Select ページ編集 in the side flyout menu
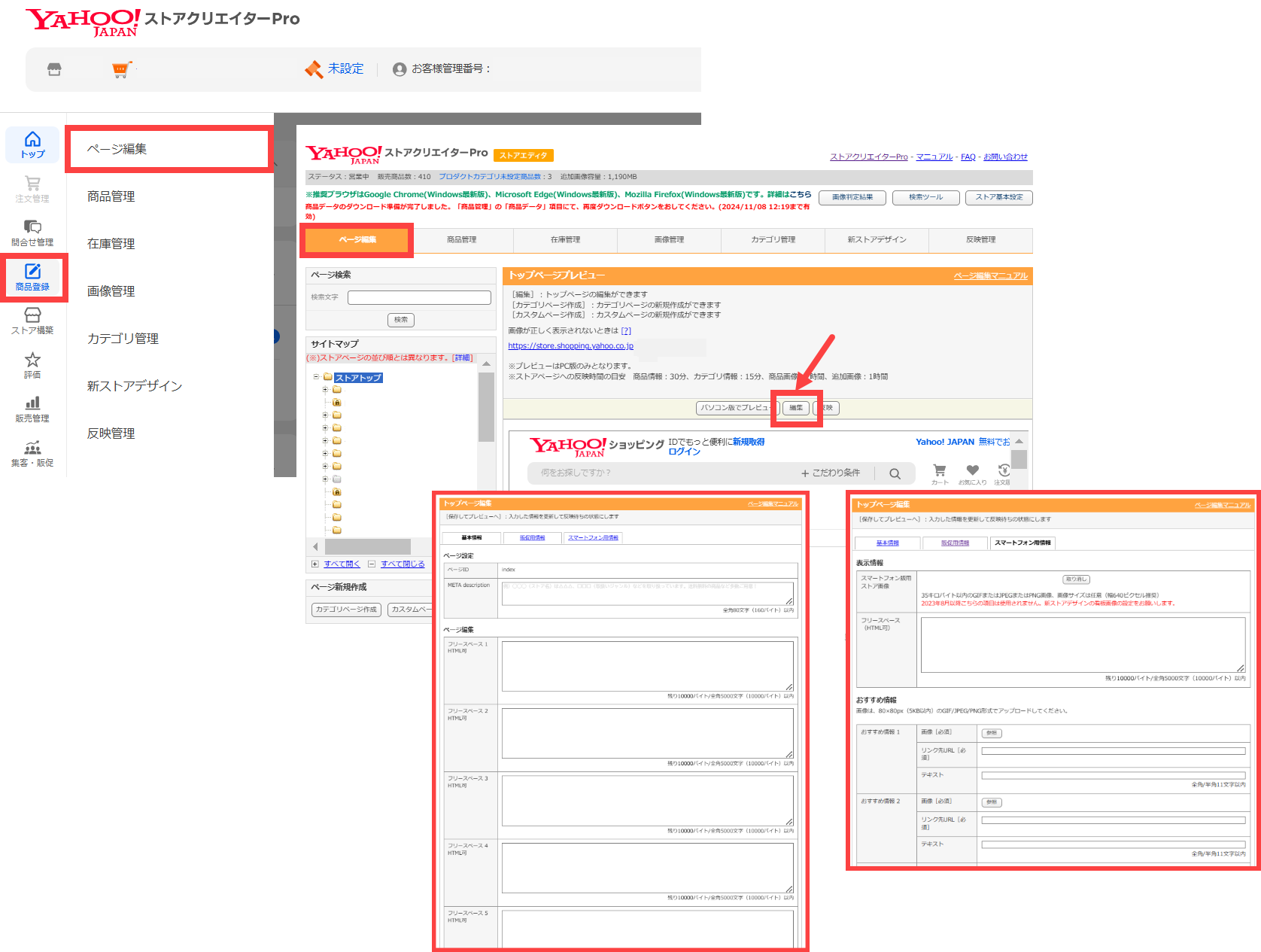This screenshot has width=1261, height=952. pos(169,149)
